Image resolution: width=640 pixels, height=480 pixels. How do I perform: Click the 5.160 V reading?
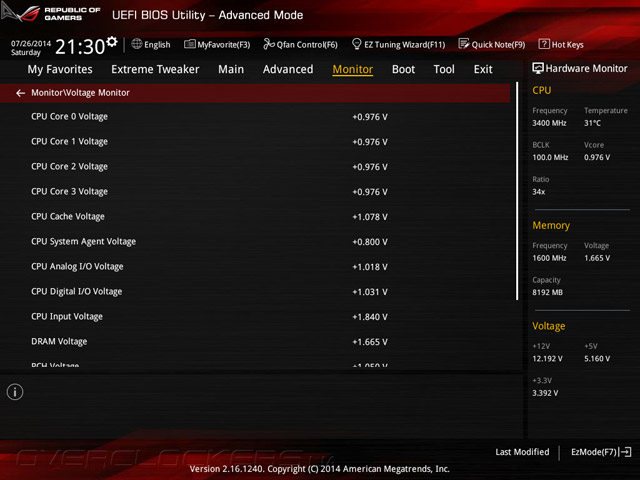coord(597,359)
